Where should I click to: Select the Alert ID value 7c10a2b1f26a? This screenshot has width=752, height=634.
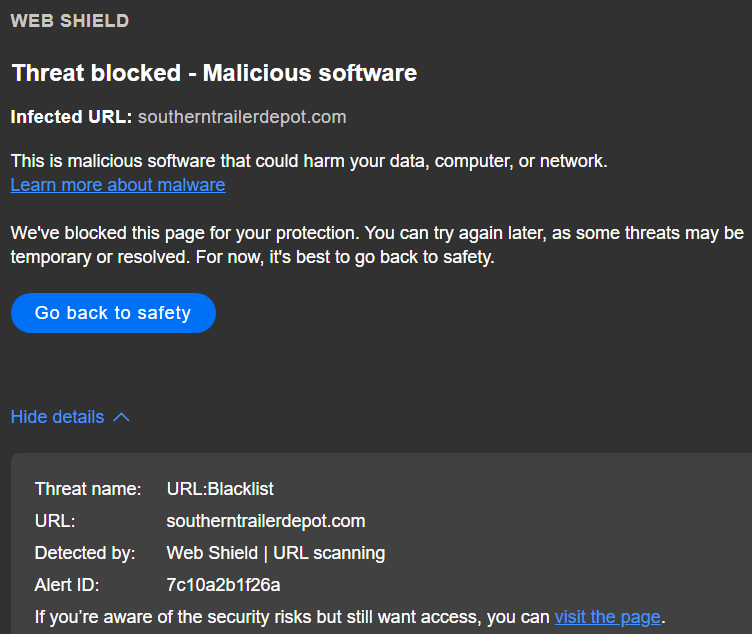coord(224,585)
